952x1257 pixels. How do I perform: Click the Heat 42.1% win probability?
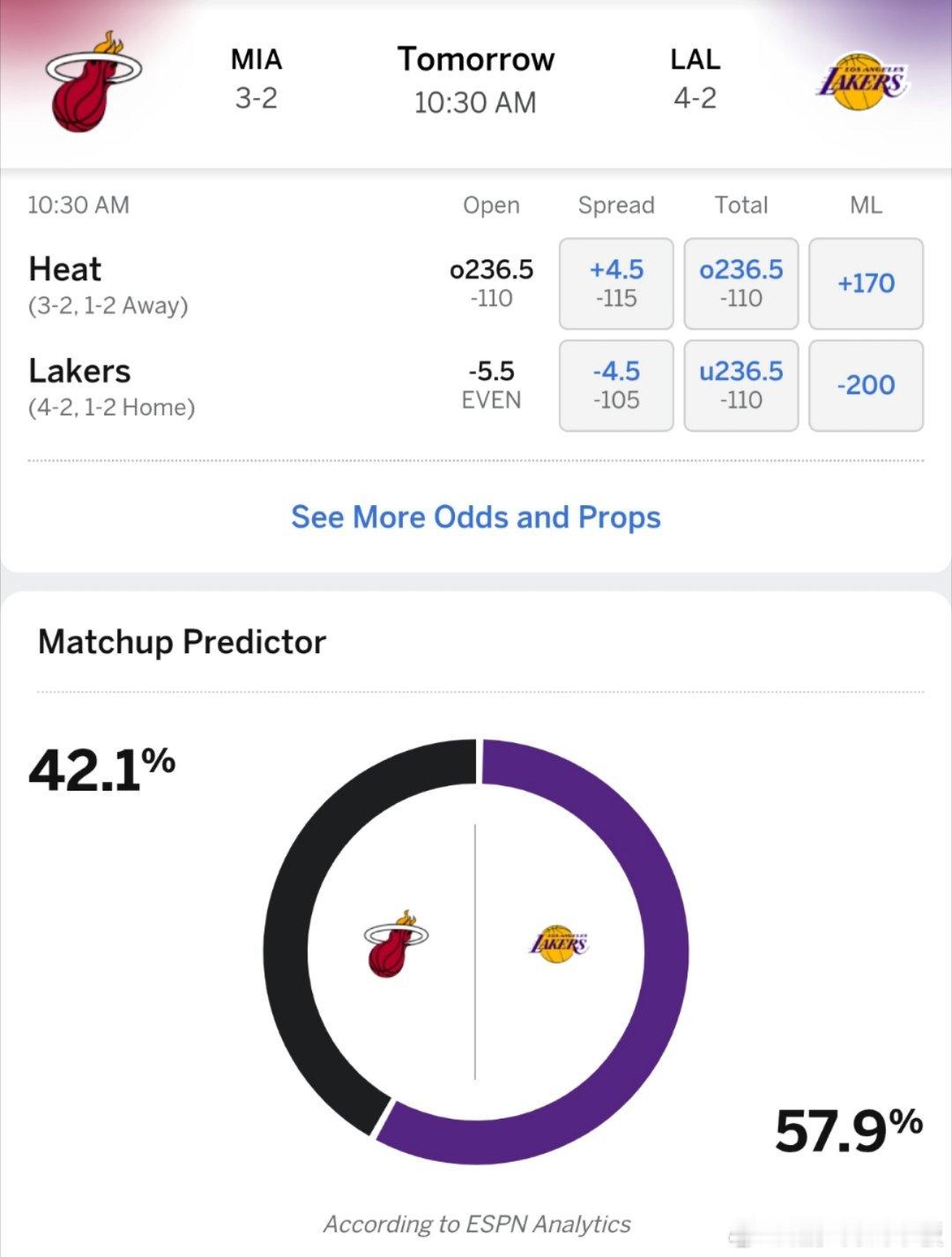pyautogui.click(x=101, y=770)
